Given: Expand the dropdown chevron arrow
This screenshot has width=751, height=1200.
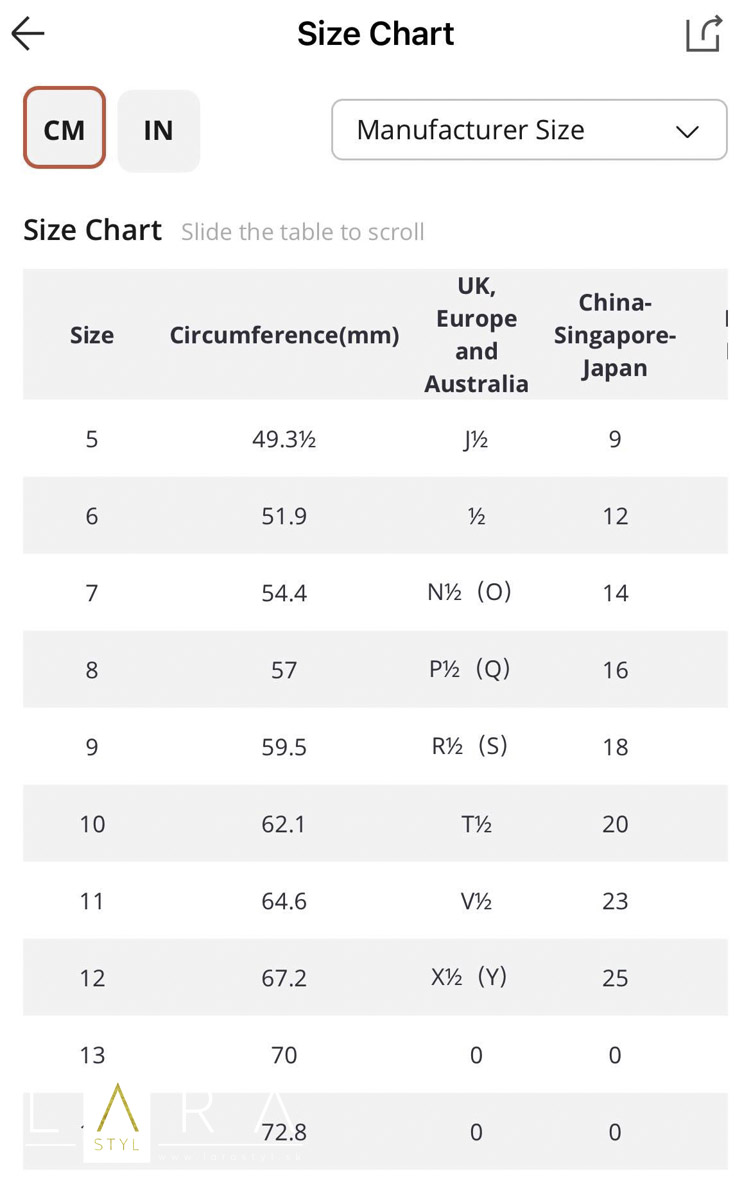Looking at the screenshot, I should (x=687, y=131).
